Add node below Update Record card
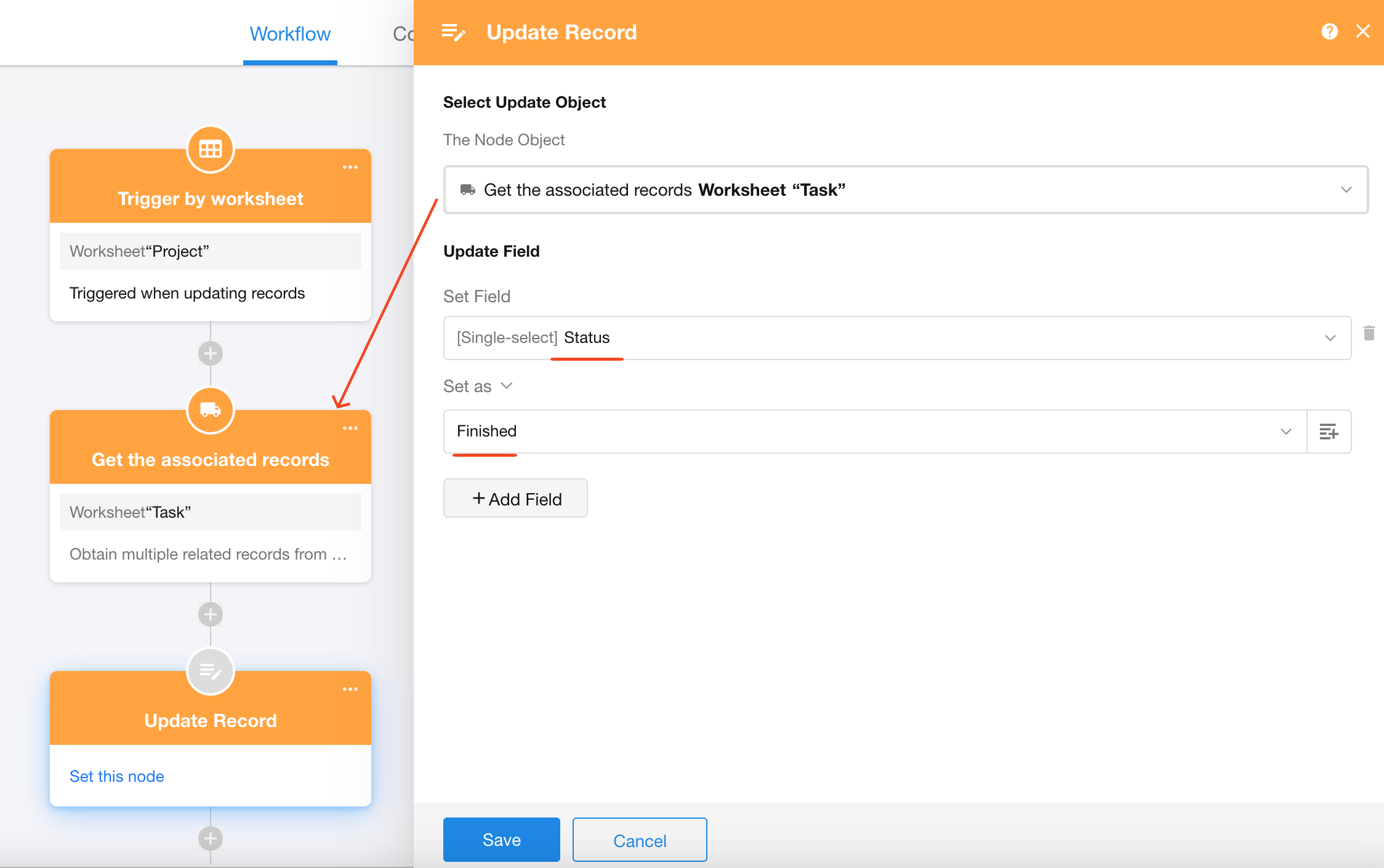Image resolution: width=1384 pixels, height=868 pixels. pos(211,838)
